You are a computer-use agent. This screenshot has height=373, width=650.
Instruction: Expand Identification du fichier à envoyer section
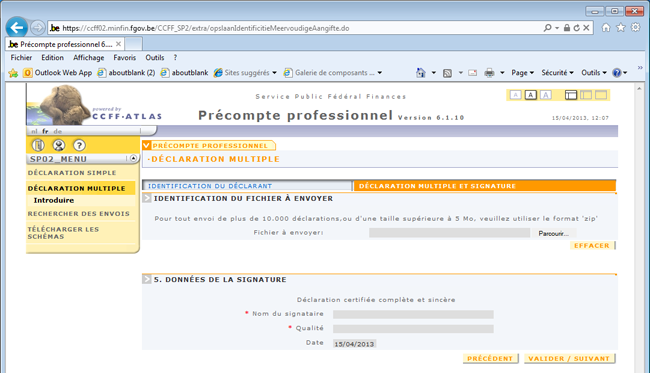[147, 199]
